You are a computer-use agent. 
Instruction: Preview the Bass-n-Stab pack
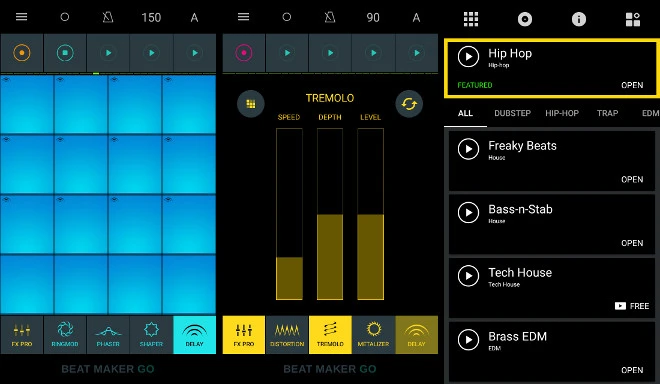pos(468,212)
